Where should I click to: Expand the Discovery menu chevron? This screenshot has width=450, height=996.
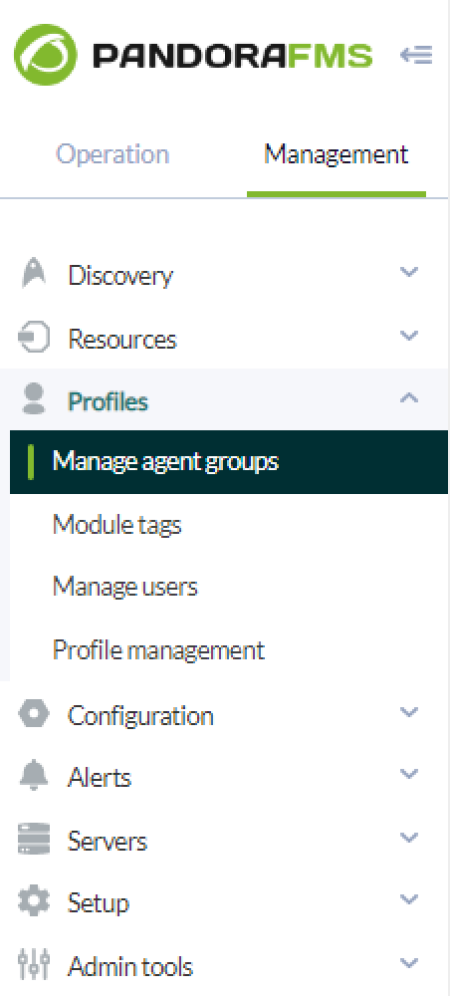[409, 272]
